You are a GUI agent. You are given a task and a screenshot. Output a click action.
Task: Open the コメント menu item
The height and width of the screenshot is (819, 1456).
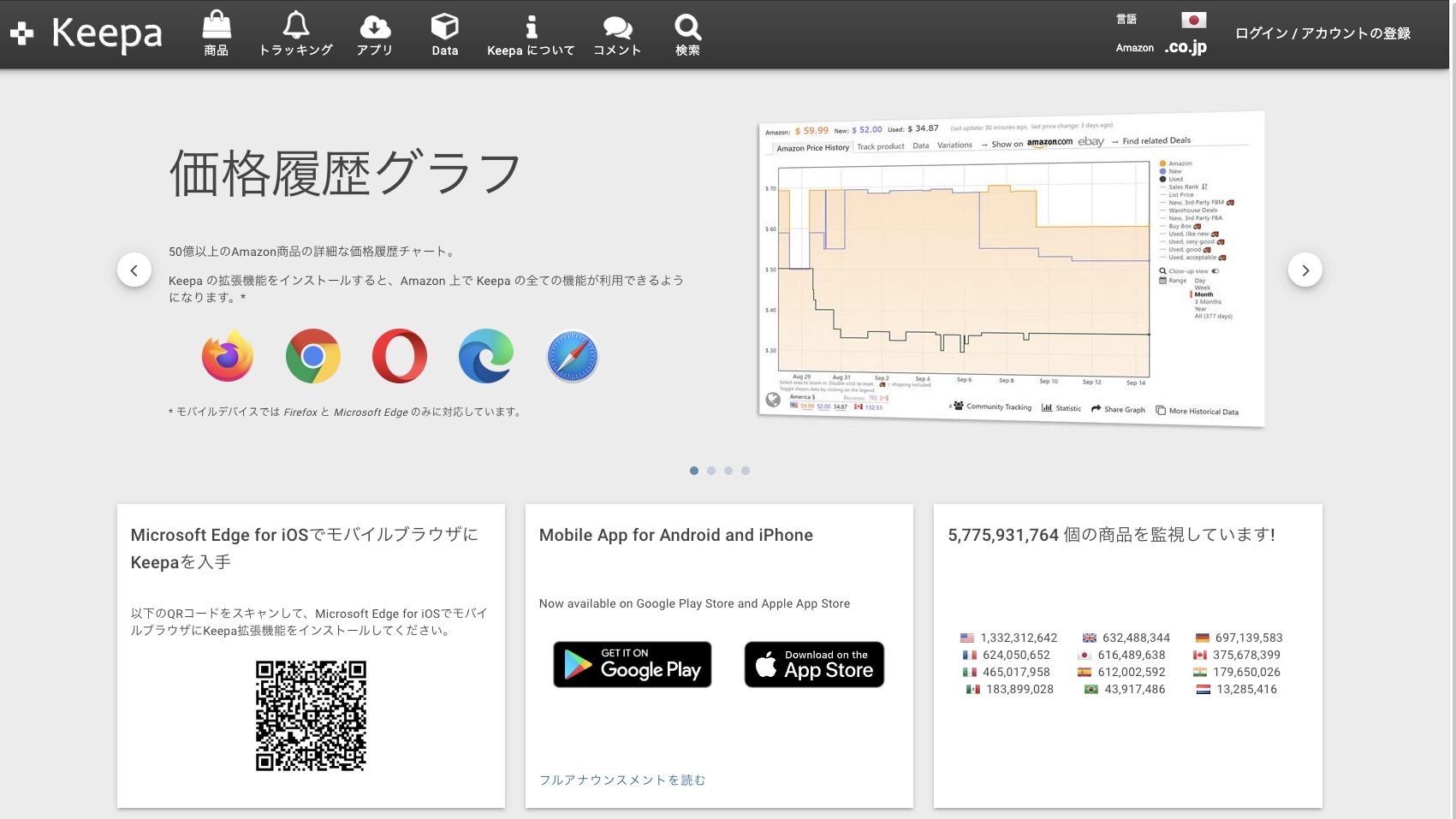tap(617, 34)
